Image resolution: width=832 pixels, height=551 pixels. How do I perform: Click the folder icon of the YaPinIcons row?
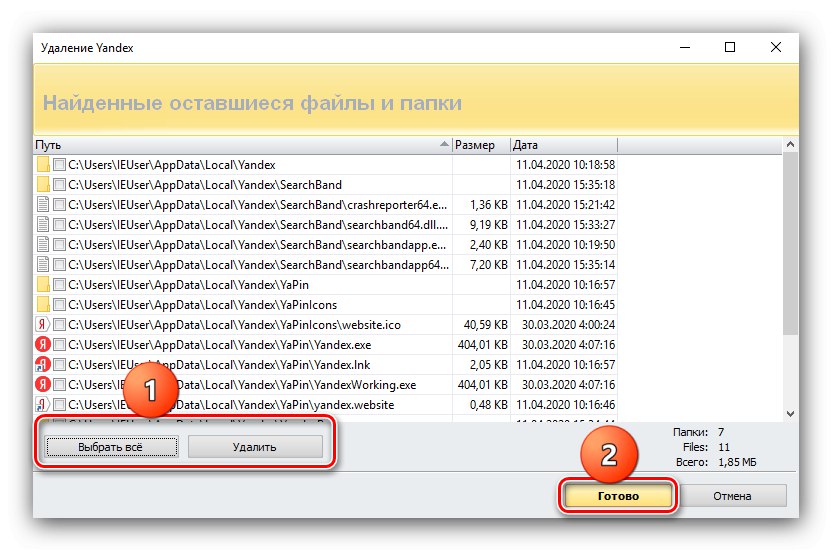[44, 305]
